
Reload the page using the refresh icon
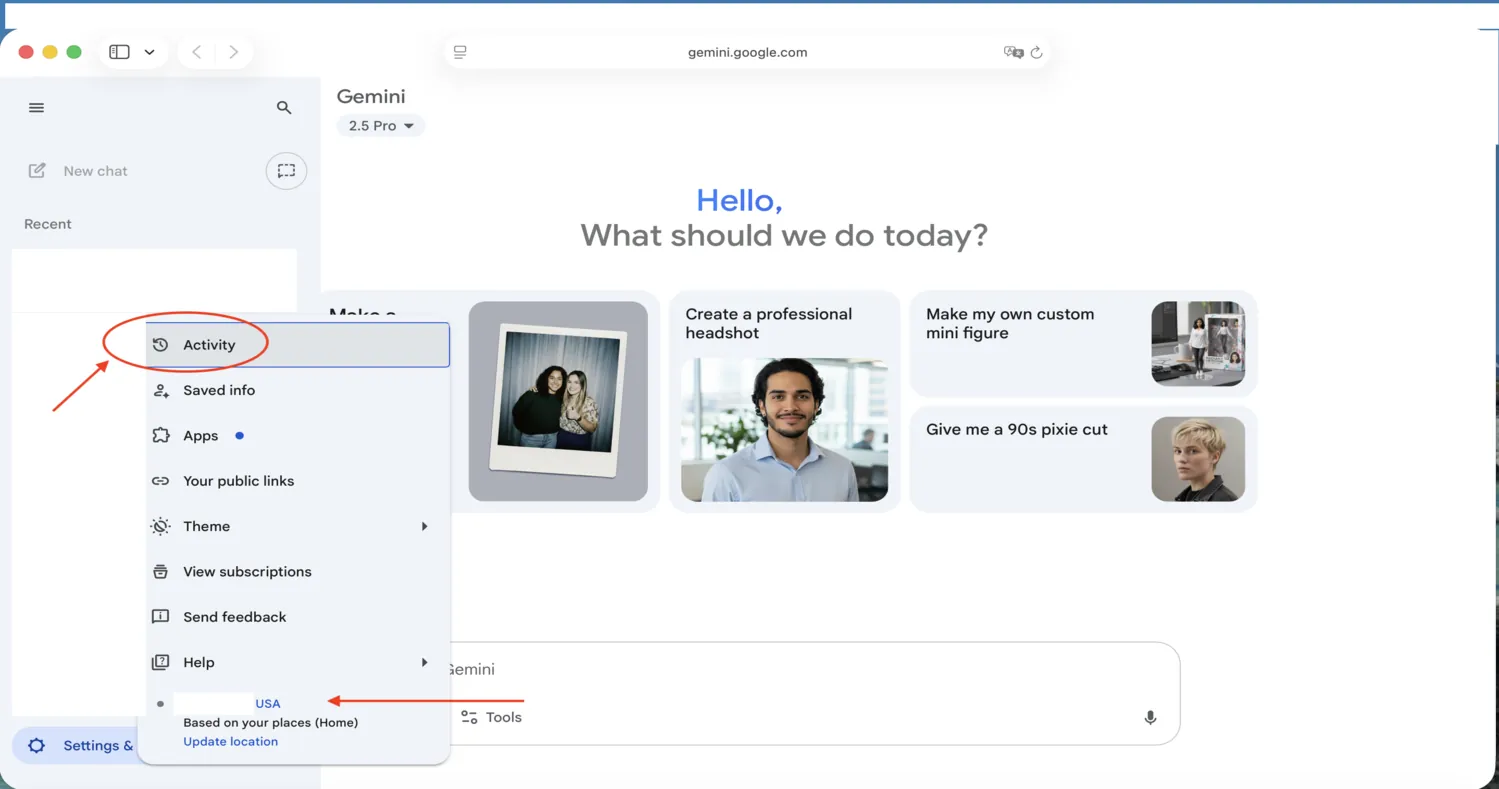coord(1037,53)
